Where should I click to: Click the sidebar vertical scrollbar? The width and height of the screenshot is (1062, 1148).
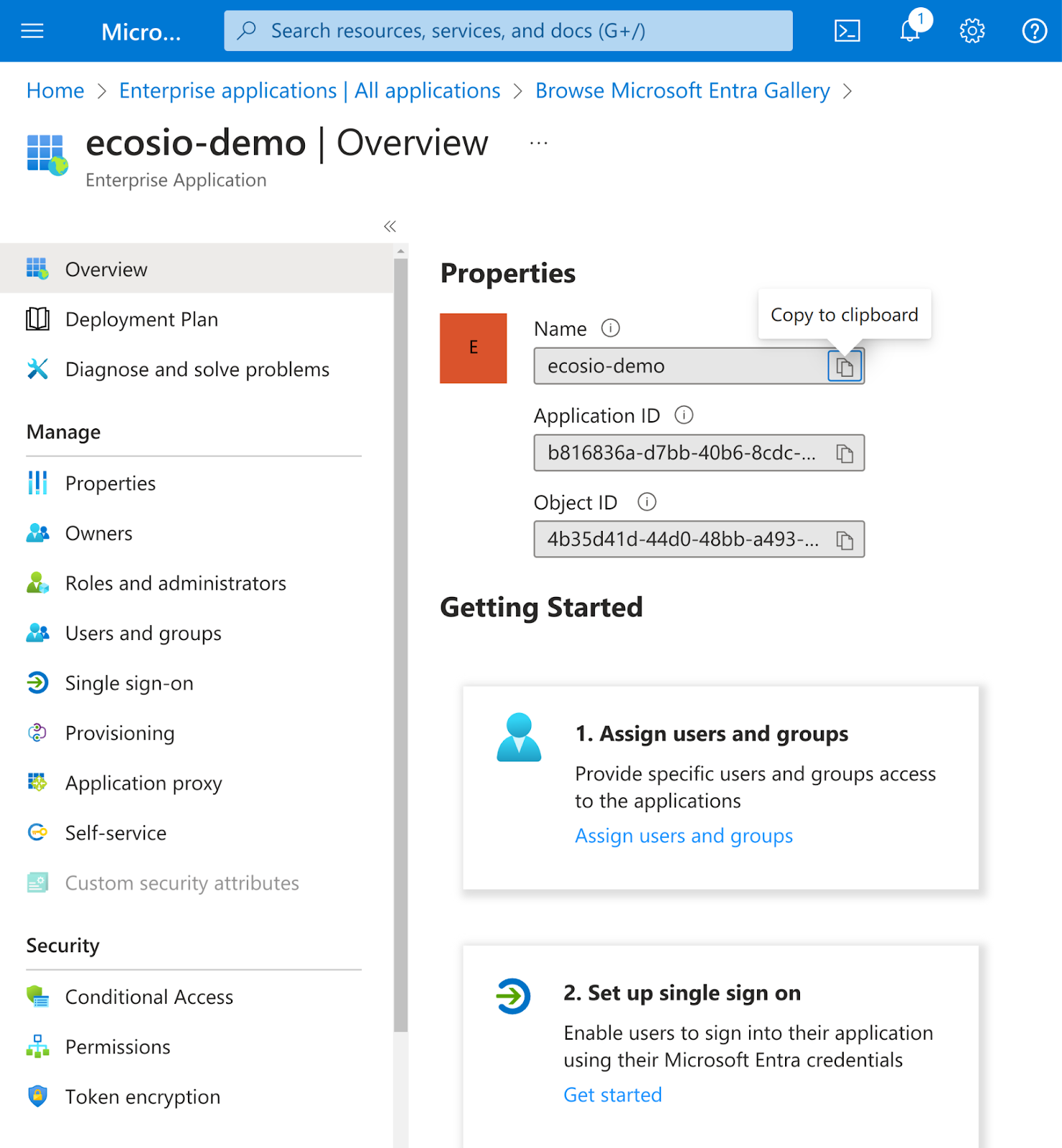(400, 645)
